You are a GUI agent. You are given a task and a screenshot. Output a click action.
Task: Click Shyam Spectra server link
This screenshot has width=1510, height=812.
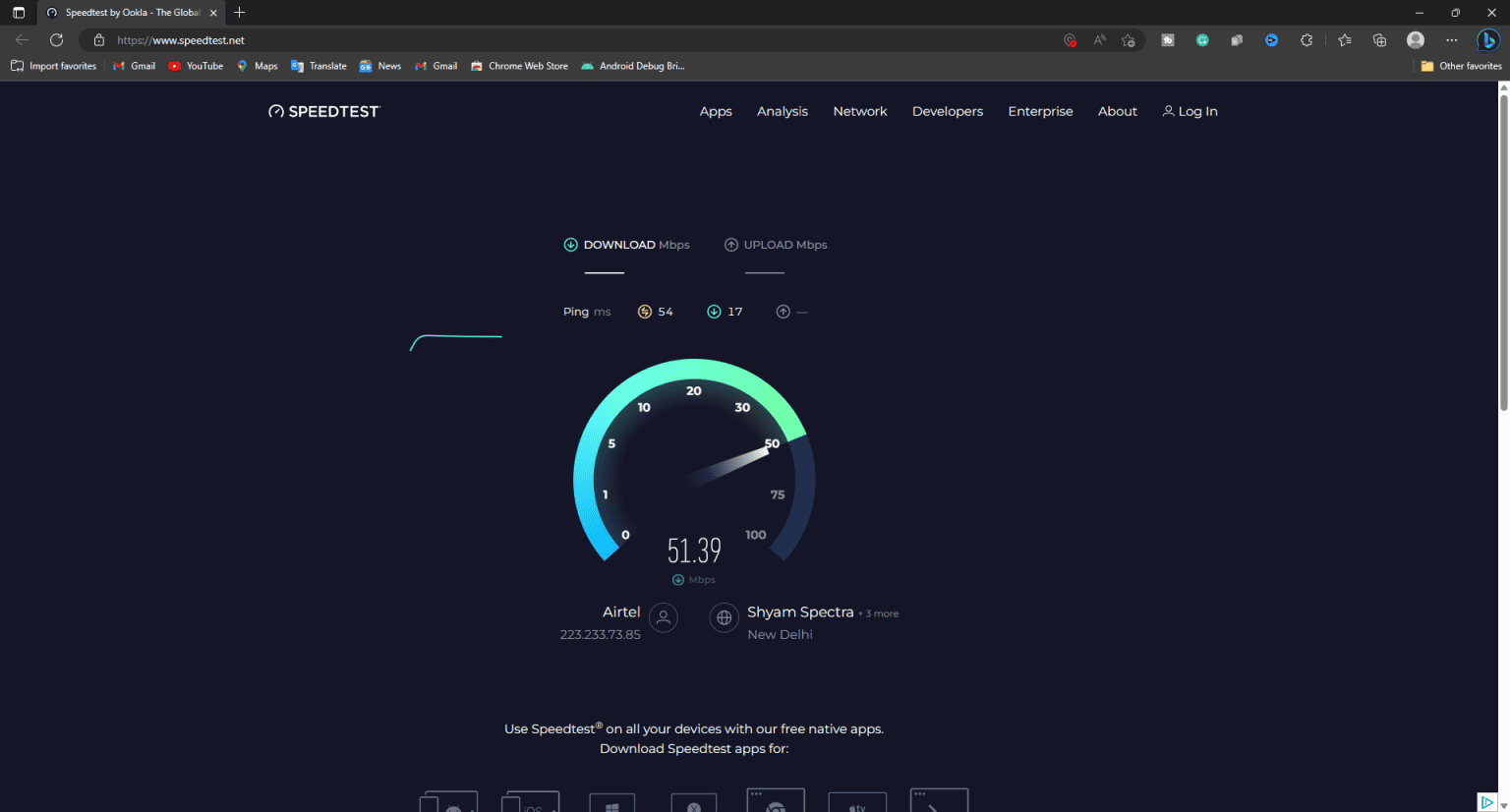click(800, 611)
